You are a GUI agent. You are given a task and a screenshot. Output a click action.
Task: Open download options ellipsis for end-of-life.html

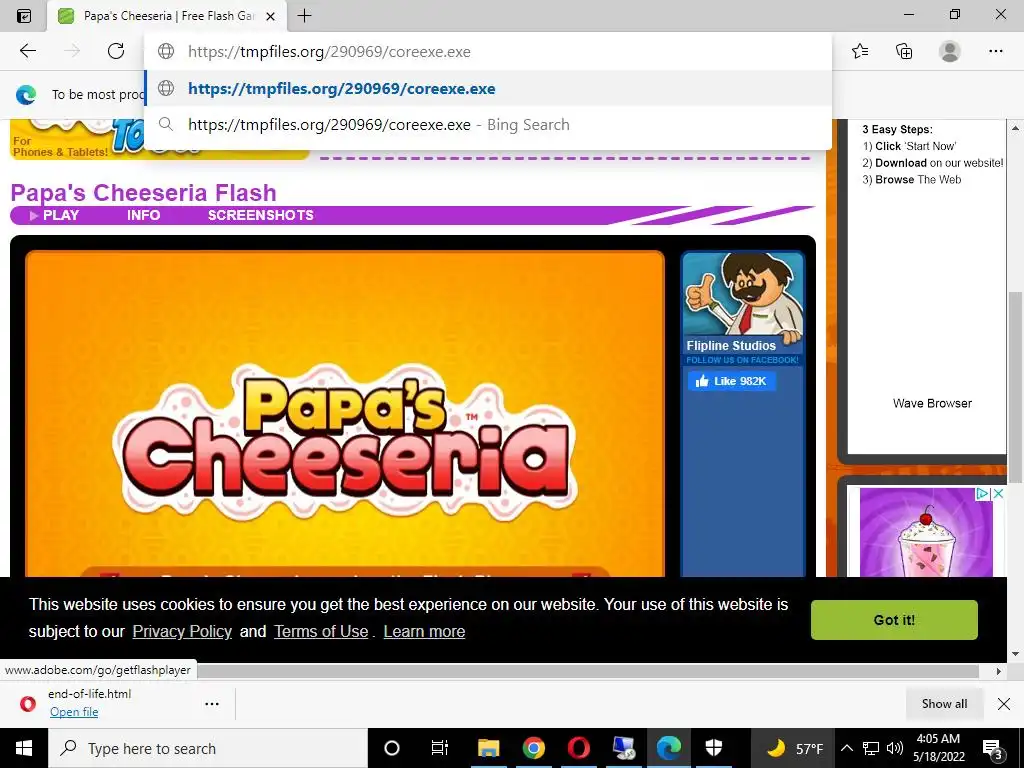coord(212,704)
